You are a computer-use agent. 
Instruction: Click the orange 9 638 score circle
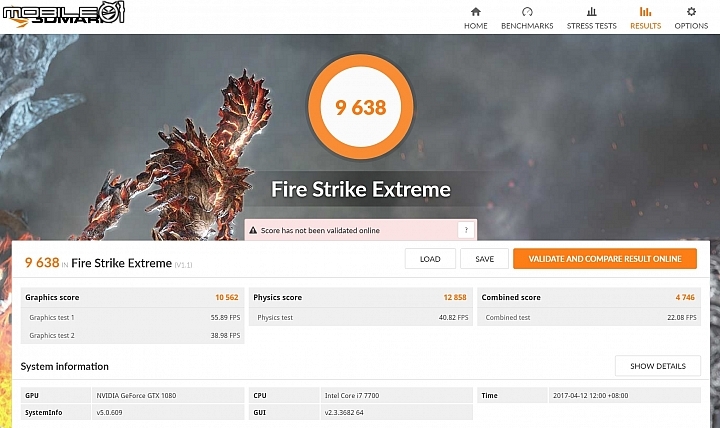coord(361,107)
